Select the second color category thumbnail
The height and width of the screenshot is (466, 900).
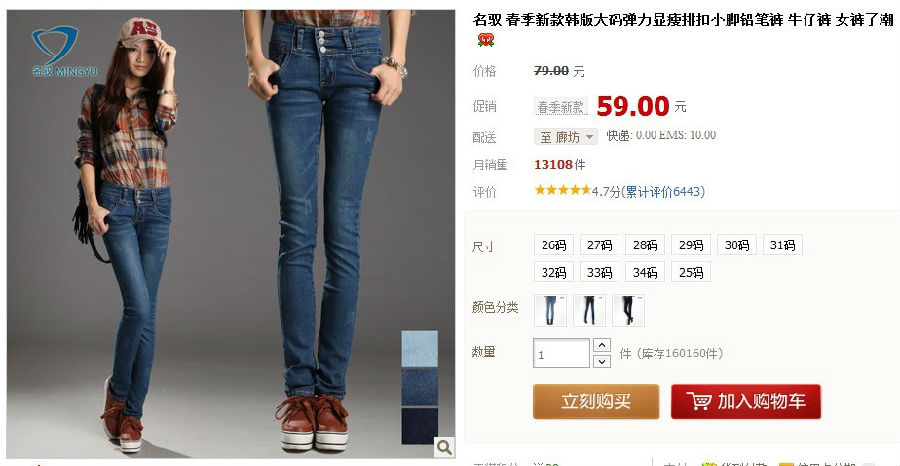[589, 310]
